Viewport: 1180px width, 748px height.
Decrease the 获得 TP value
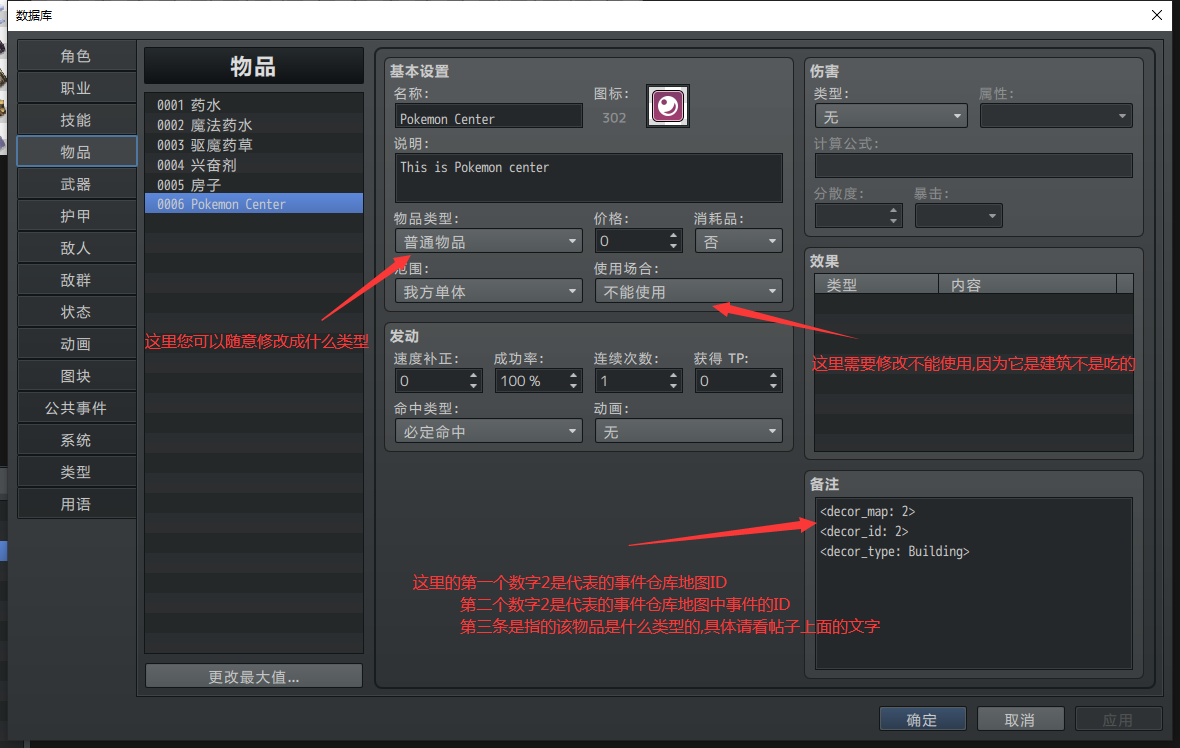[774, 386]
